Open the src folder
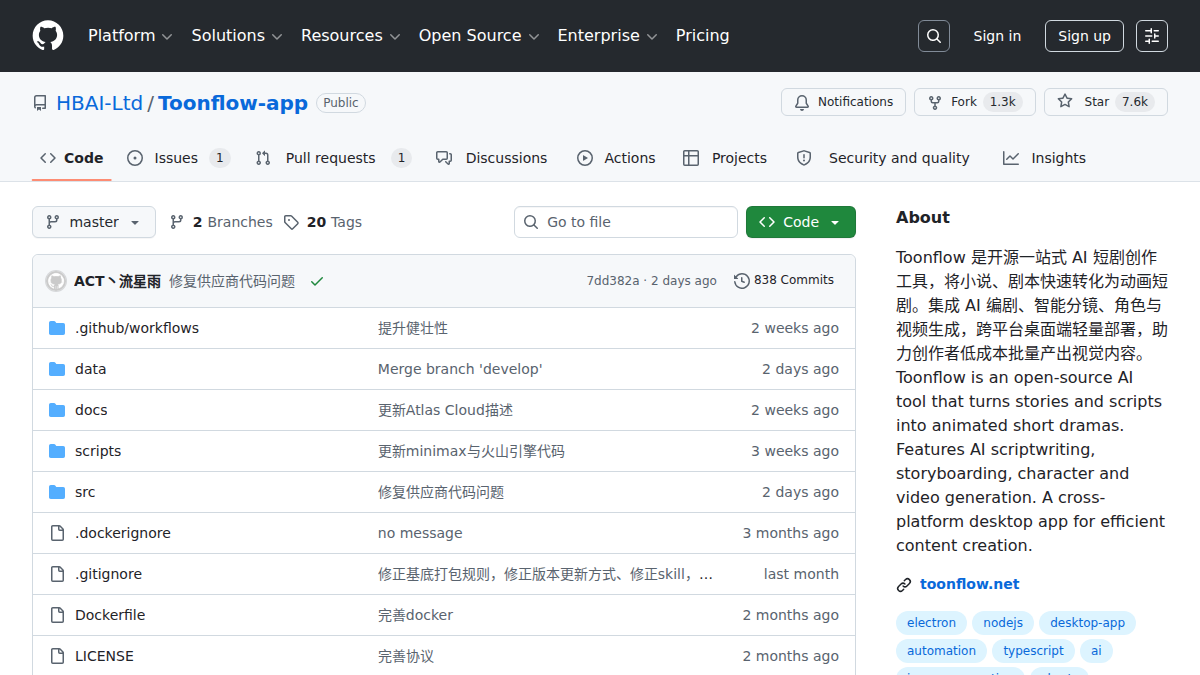 (x=85, y=492)
